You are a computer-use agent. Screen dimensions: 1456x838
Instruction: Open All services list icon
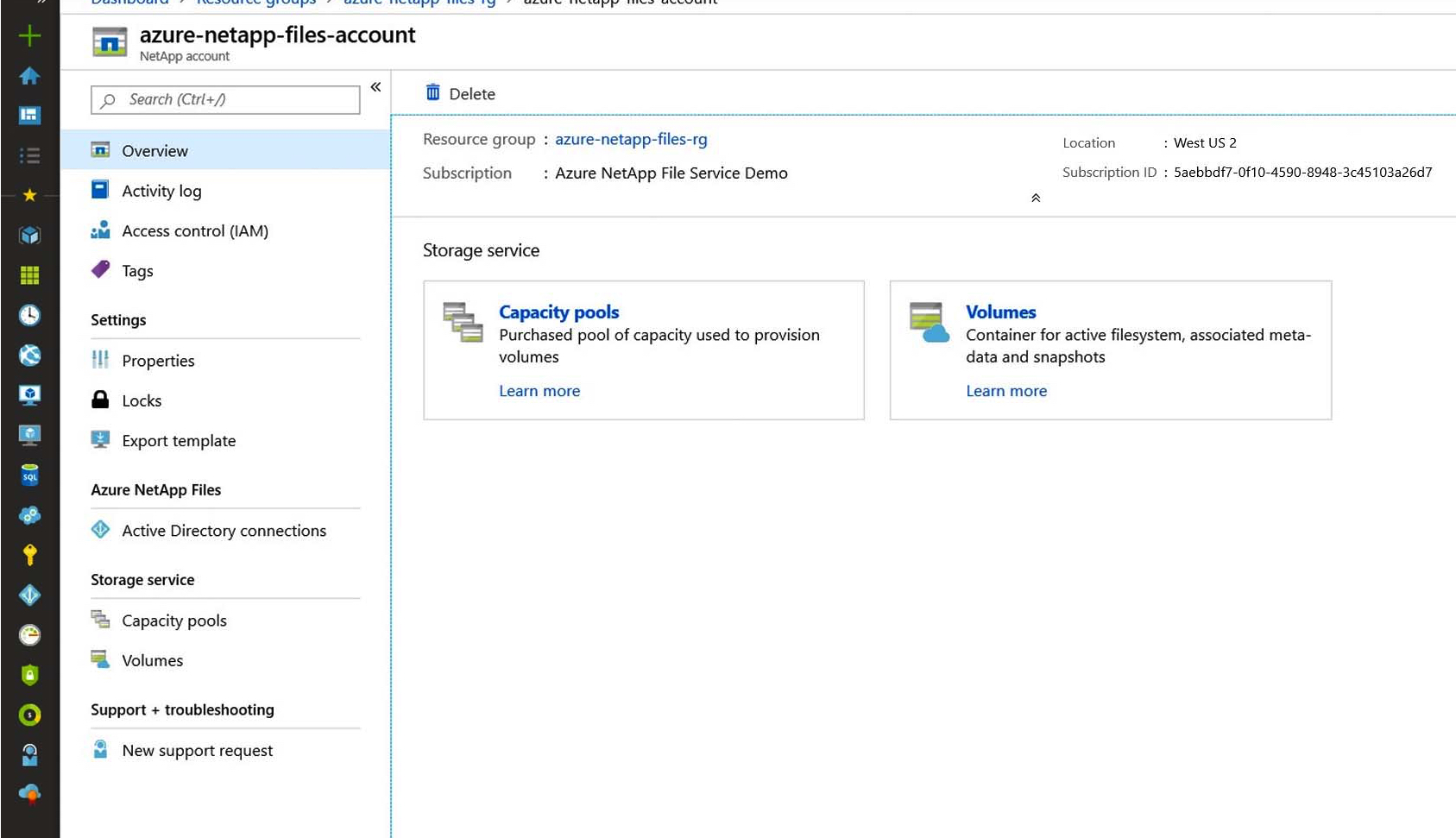[x=29, y=155]
